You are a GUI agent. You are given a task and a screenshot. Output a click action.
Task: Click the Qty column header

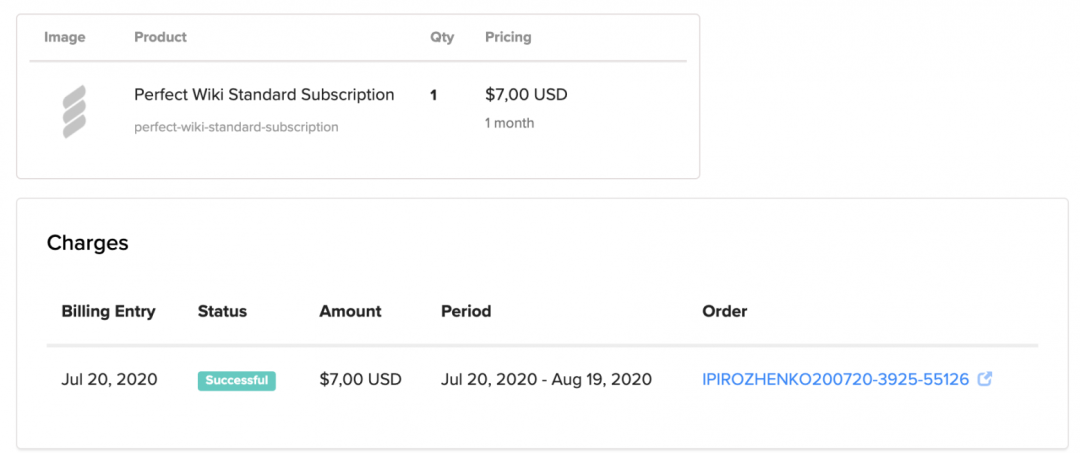tap(442, 37)
